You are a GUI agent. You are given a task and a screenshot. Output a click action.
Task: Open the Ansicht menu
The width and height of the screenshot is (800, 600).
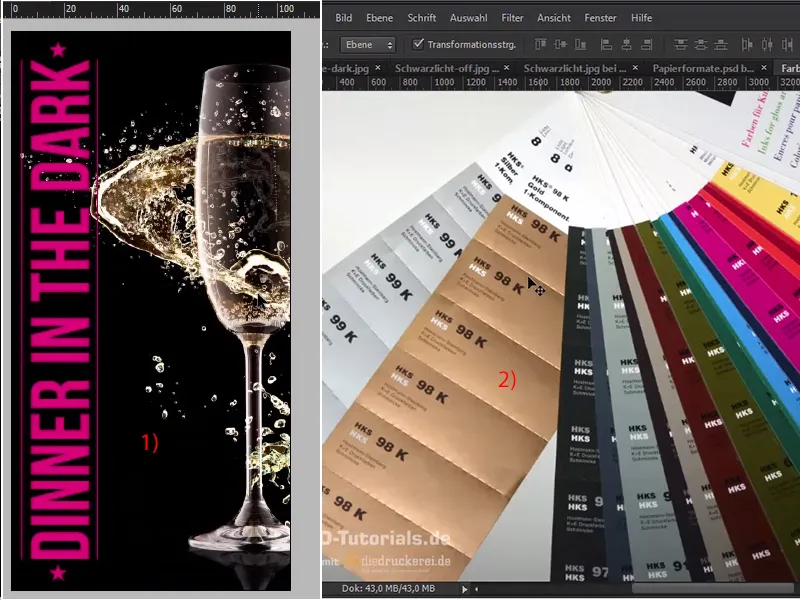[554, 18]
